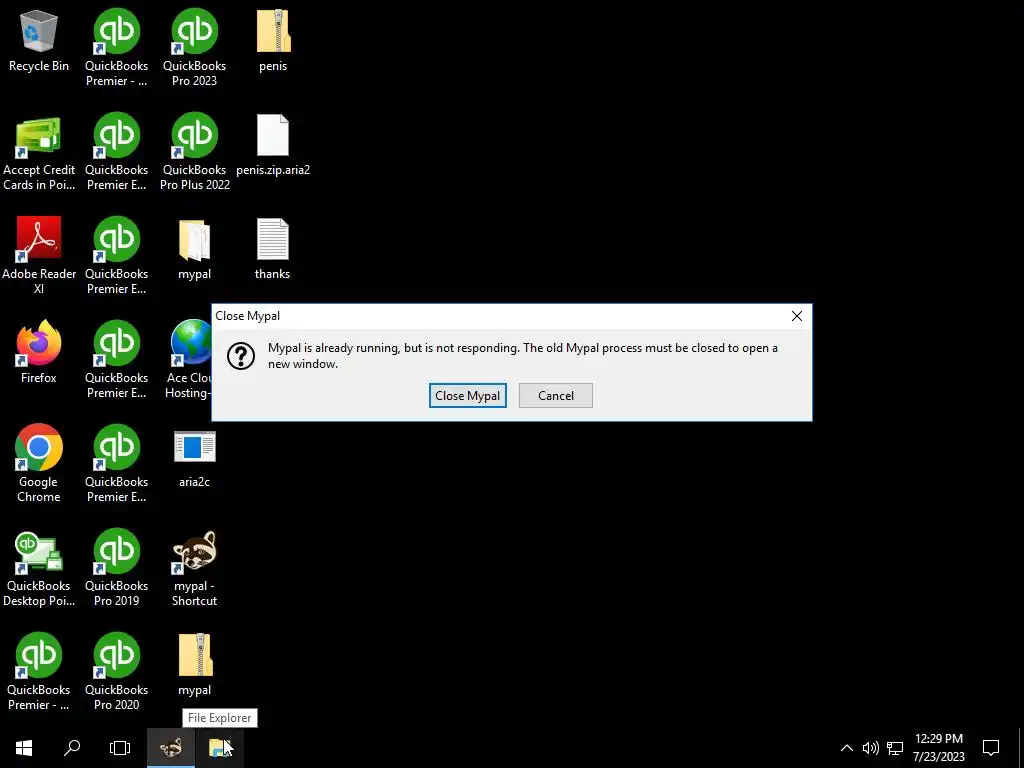
Task: Select the Adobe Reader XI shortcut
Action: pos(39,255)
